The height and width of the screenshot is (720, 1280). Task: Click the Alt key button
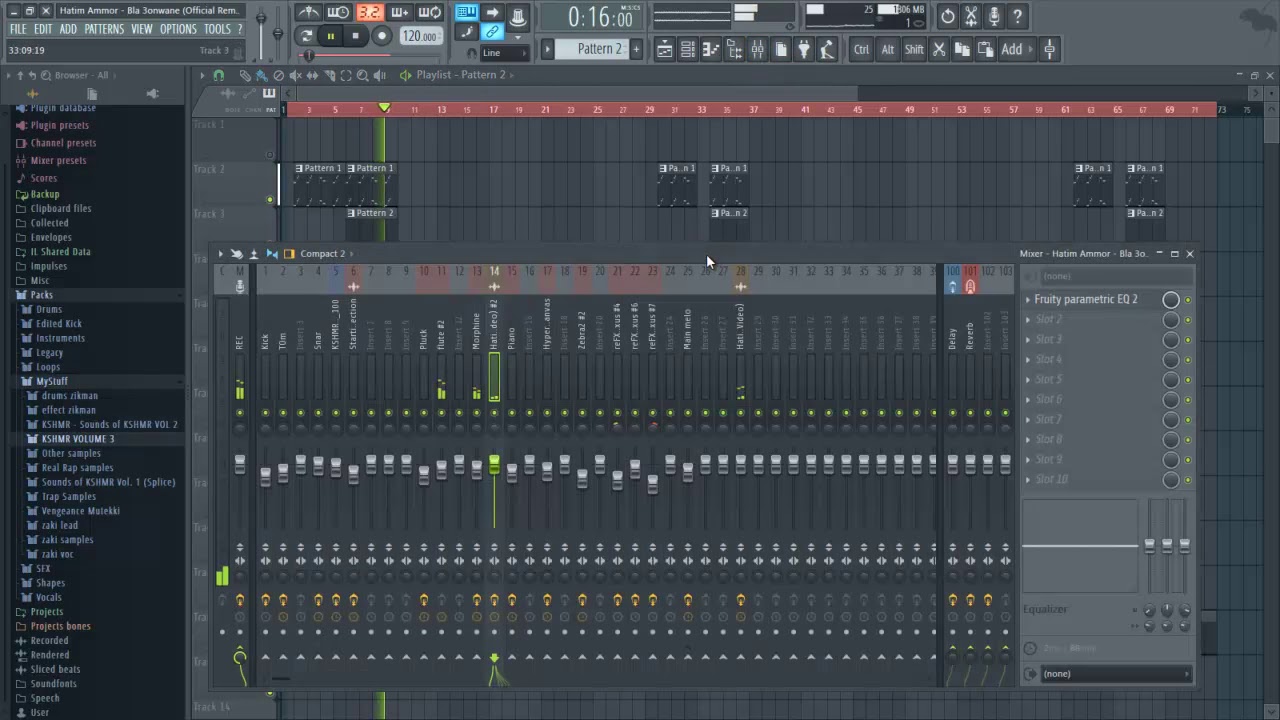tap(888, 49)
